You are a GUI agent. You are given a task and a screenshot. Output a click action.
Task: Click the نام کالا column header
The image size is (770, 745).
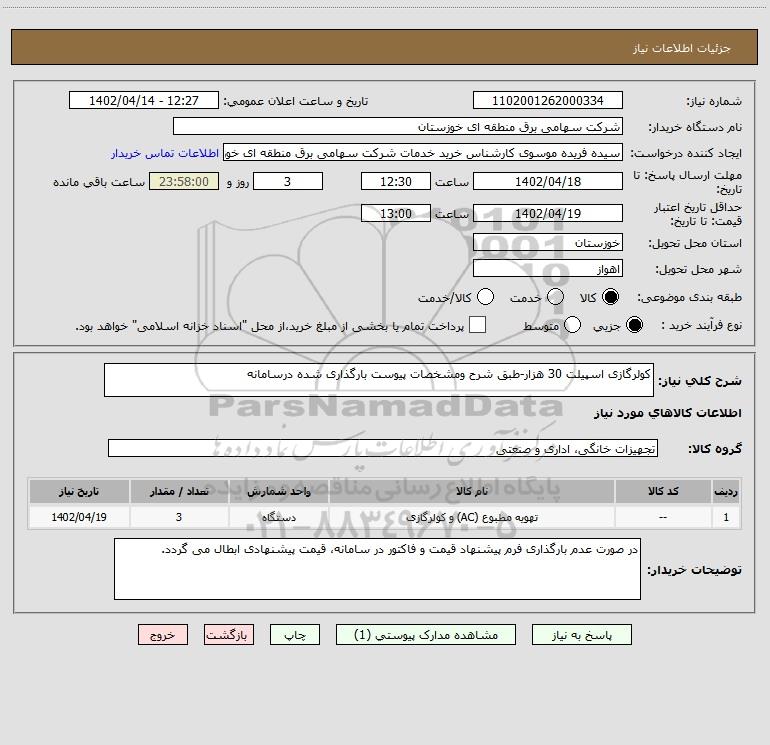471,492
